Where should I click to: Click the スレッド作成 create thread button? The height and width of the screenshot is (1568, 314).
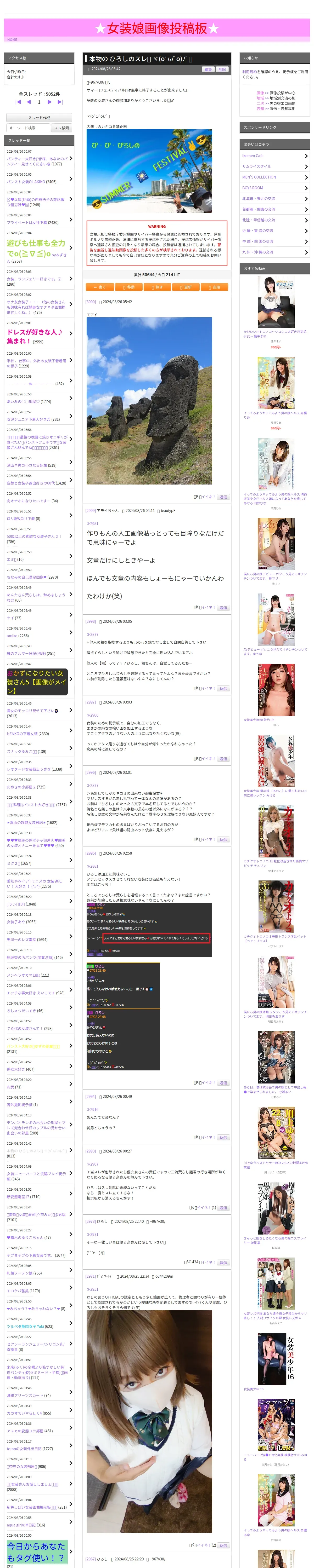coord(39,118)
